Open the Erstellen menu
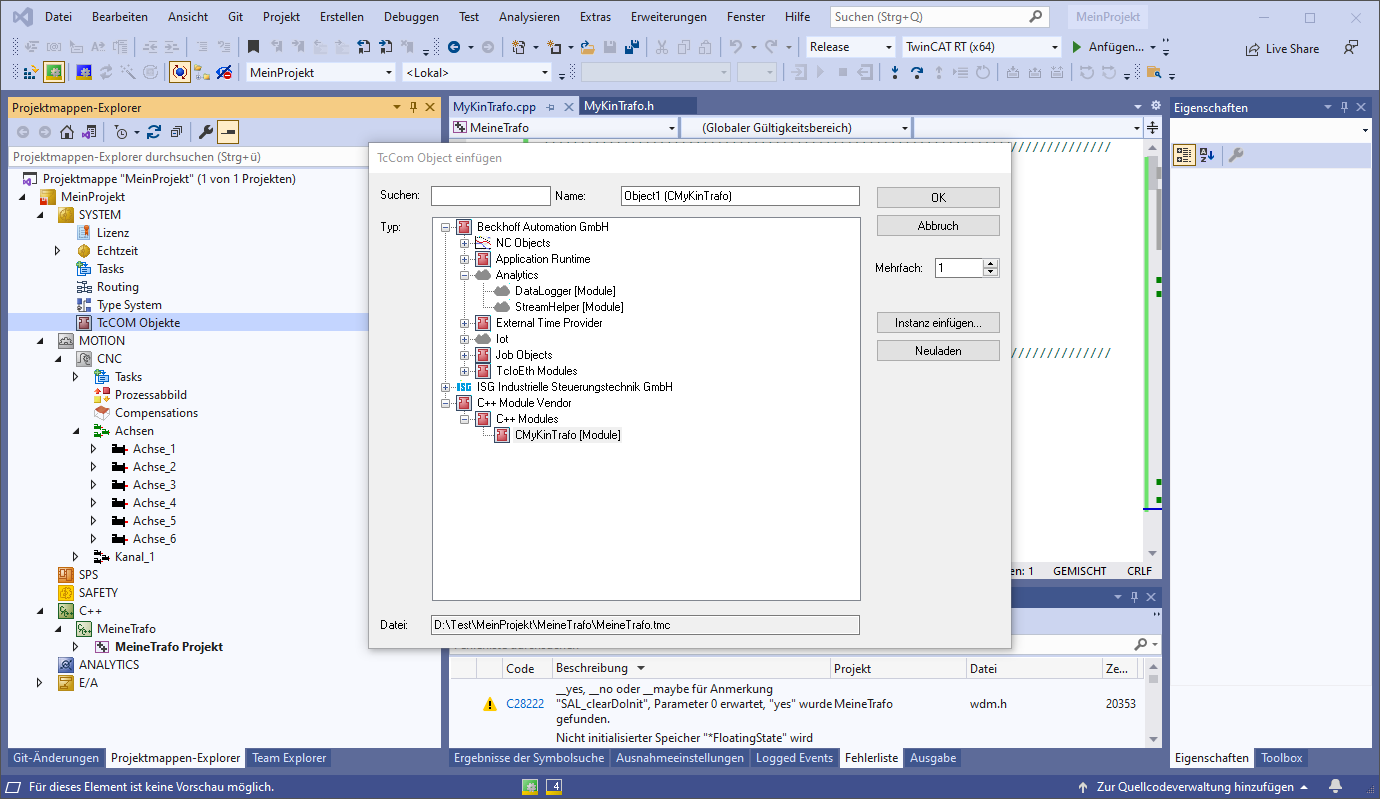The image size is (1380, 799). [x=342, y=17]
